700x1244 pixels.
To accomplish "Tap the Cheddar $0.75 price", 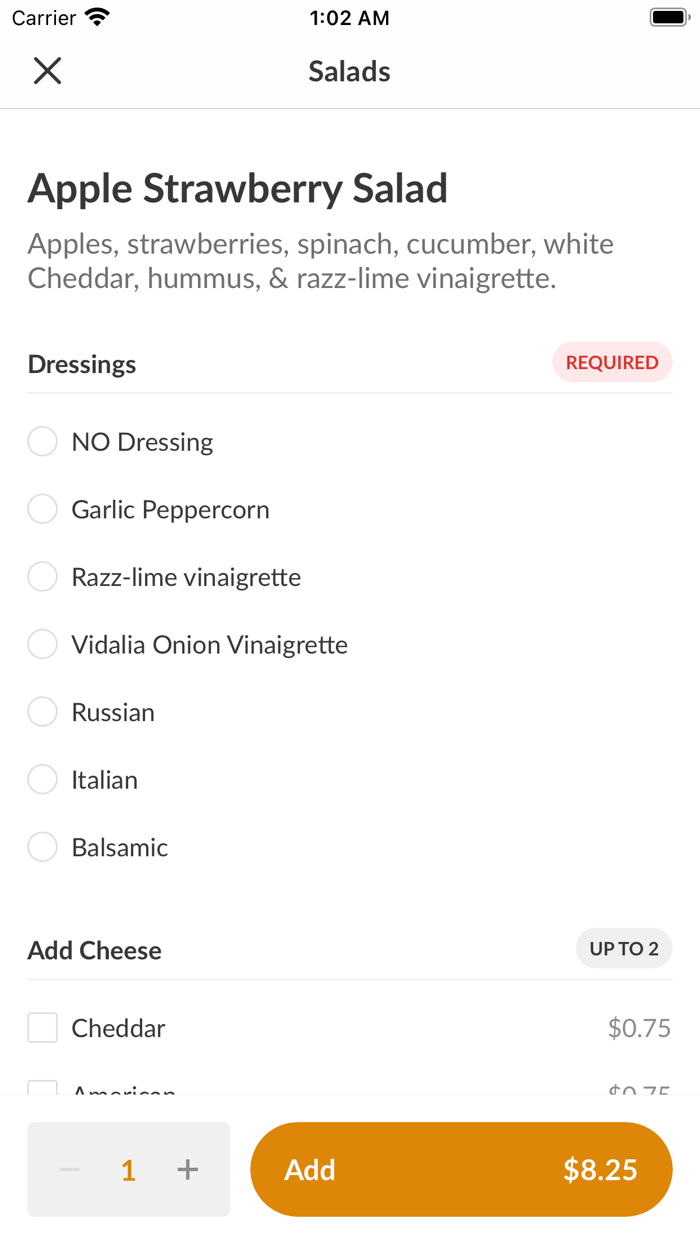I will 639,1028.
